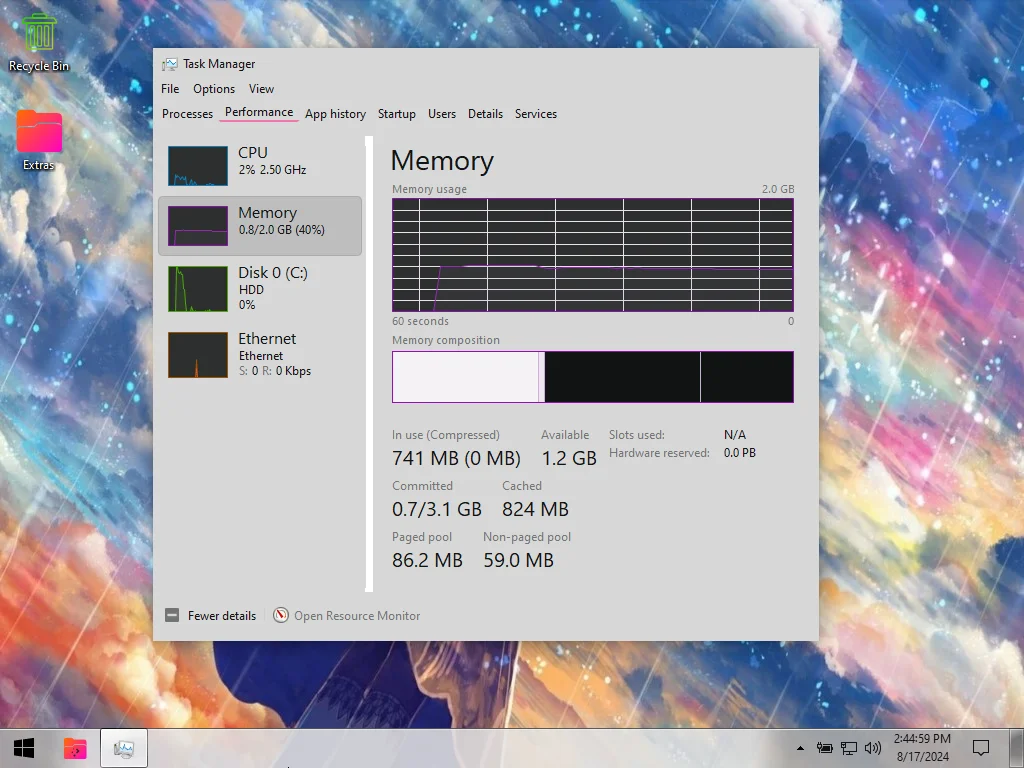Click the '59.0 MB' non-paged pool value
This screenshot has width=1024, height=768.
click(x=519, y=560)
